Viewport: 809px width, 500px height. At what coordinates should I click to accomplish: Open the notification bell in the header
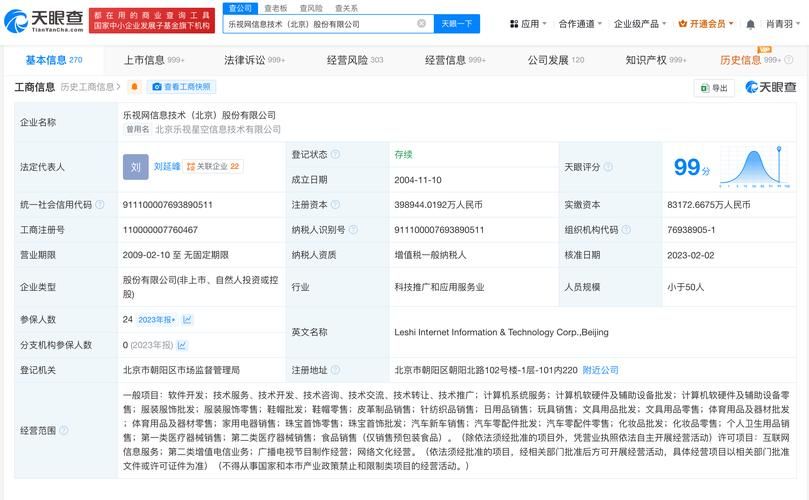point(750,24)
